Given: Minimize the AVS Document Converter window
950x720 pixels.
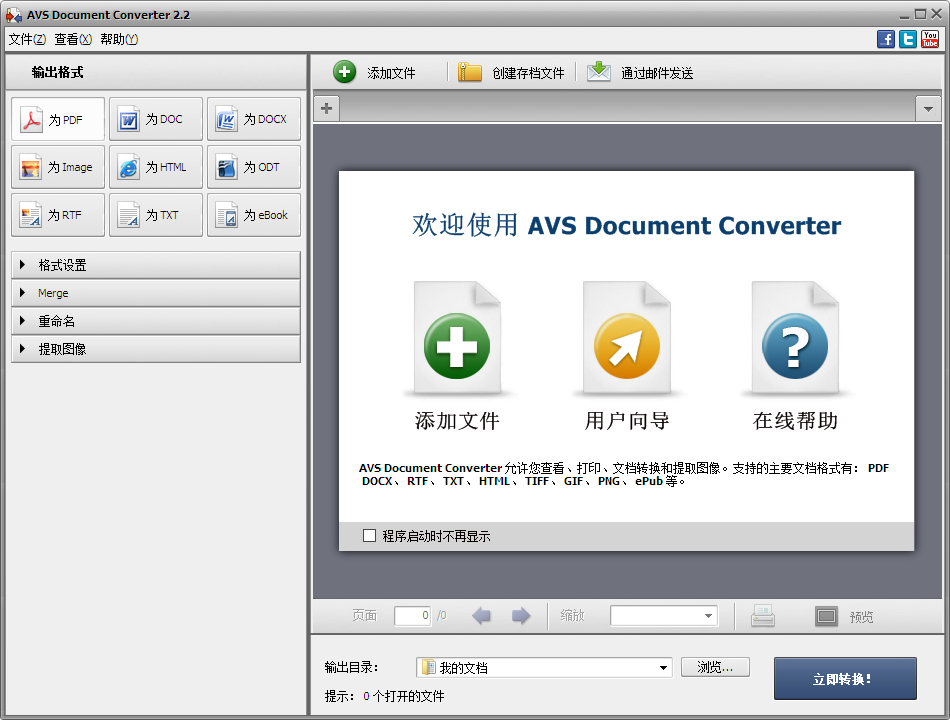Looking at the screenshot, I should click(905, 14).
